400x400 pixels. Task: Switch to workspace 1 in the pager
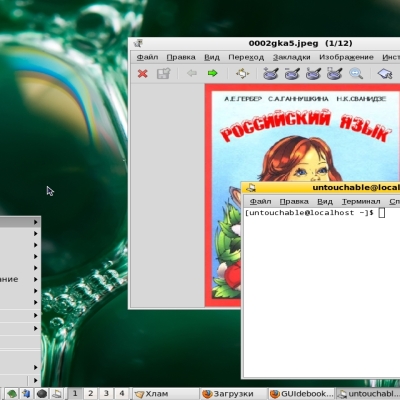(75, 394)
